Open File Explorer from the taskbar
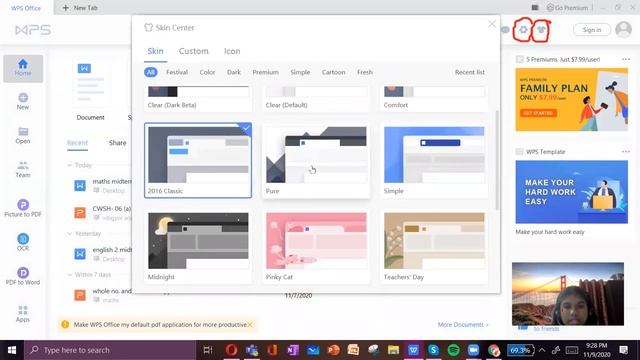640x360 pixels. tap(393, 350)
